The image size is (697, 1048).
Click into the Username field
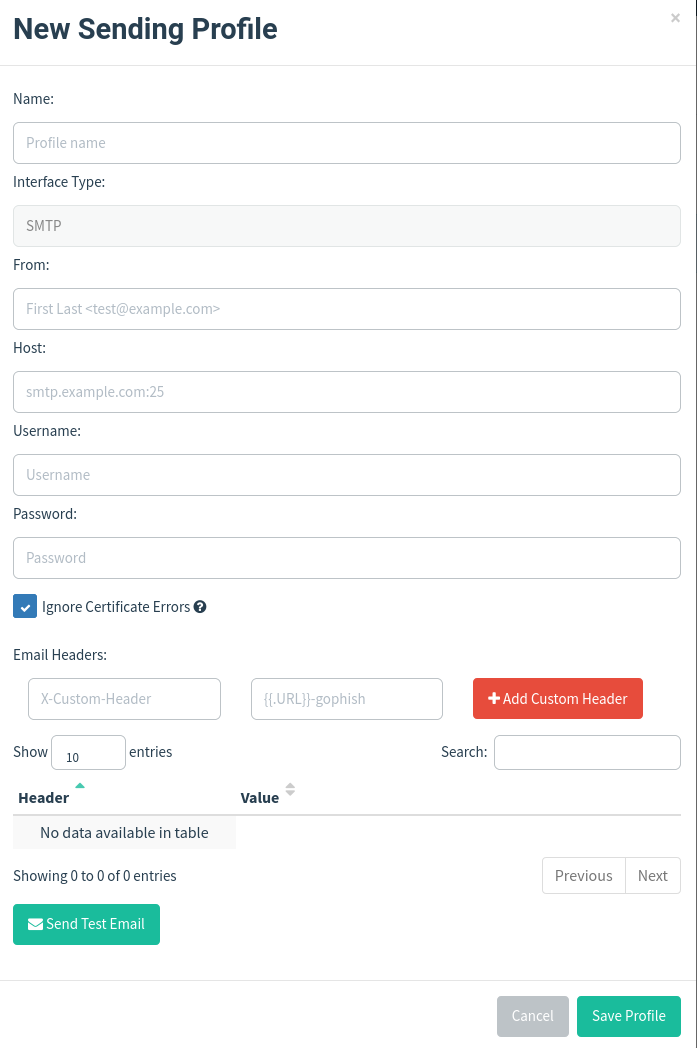pyautogui.click(x=346, y=475)
